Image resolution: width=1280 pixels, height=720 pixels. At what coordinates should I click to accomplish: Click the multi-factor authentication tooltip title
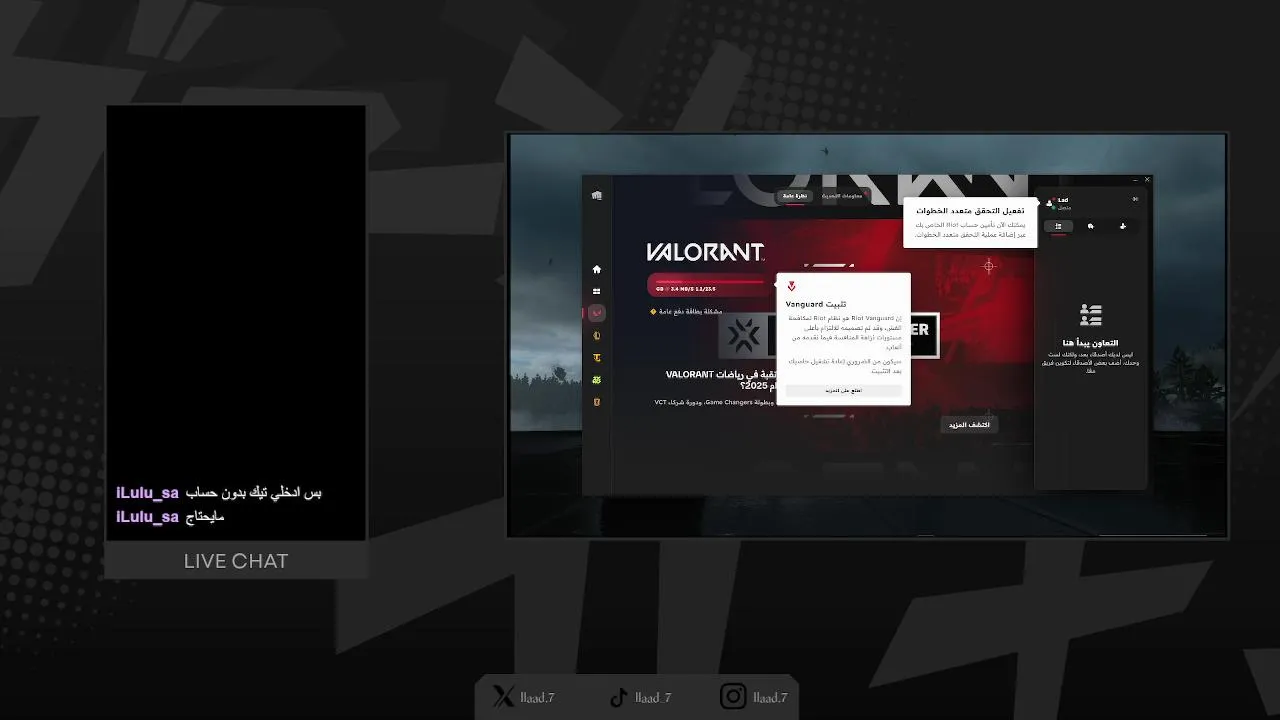969,211
